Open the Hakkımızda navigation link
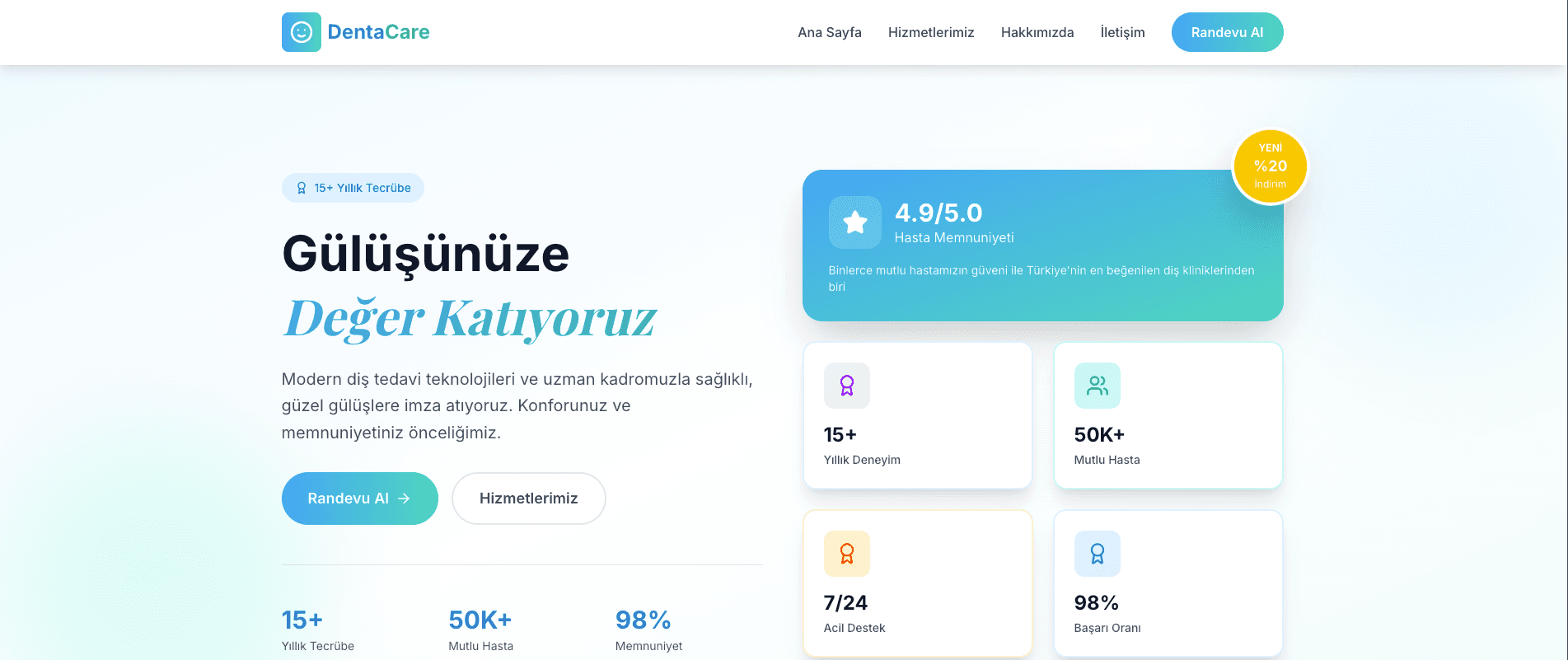The image size is (1568, 660). point(1037,32)
